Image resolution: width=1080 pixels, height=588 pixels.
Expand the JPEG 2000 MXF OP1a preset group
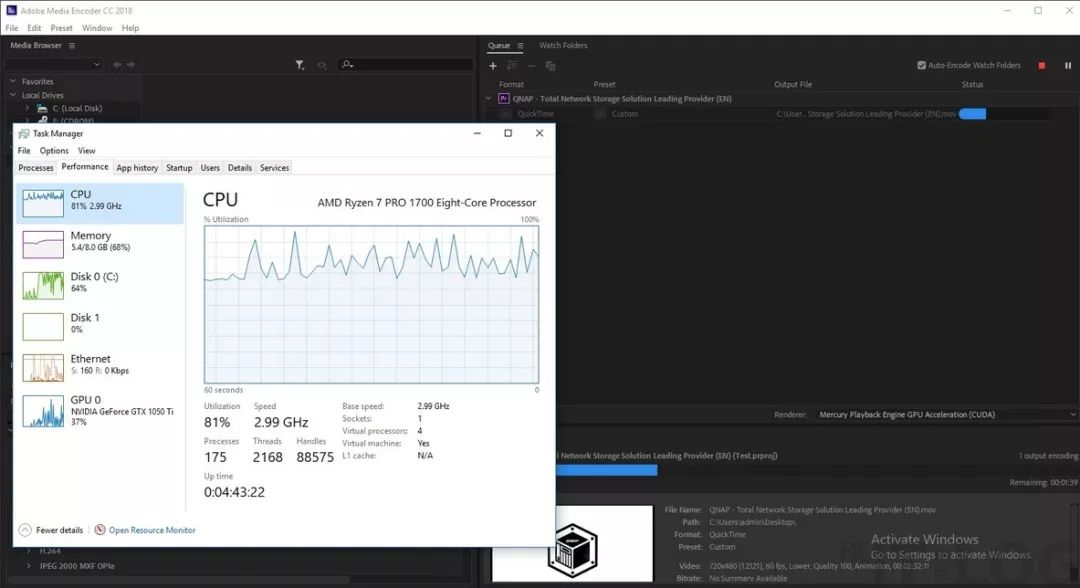(x=28, y=566)
